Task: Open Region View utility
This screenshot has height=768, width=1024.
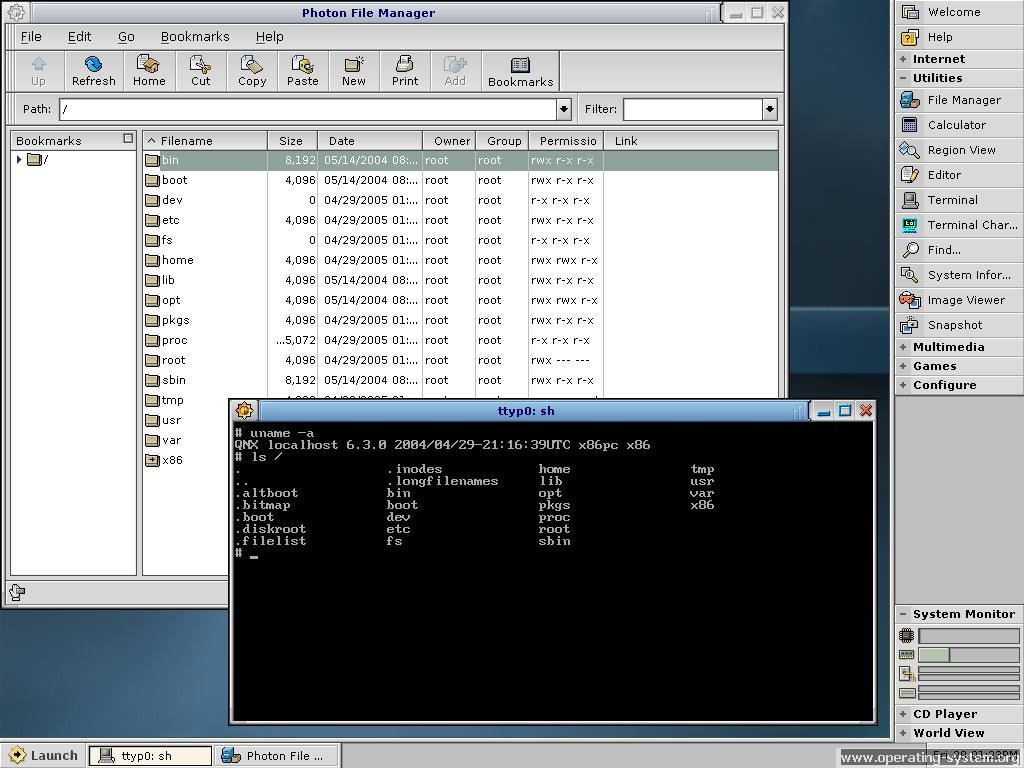Action: click(x=959, y=150)
